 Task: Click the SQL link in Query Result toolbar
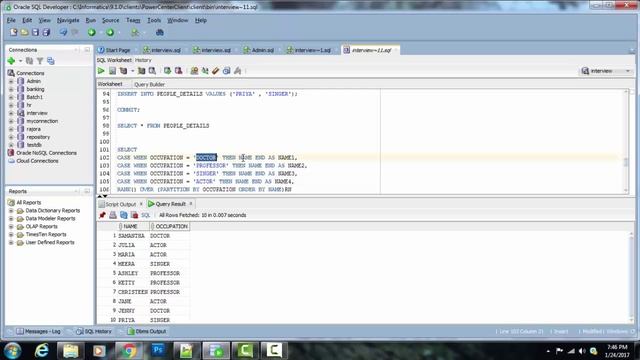(x=146, y=215)
